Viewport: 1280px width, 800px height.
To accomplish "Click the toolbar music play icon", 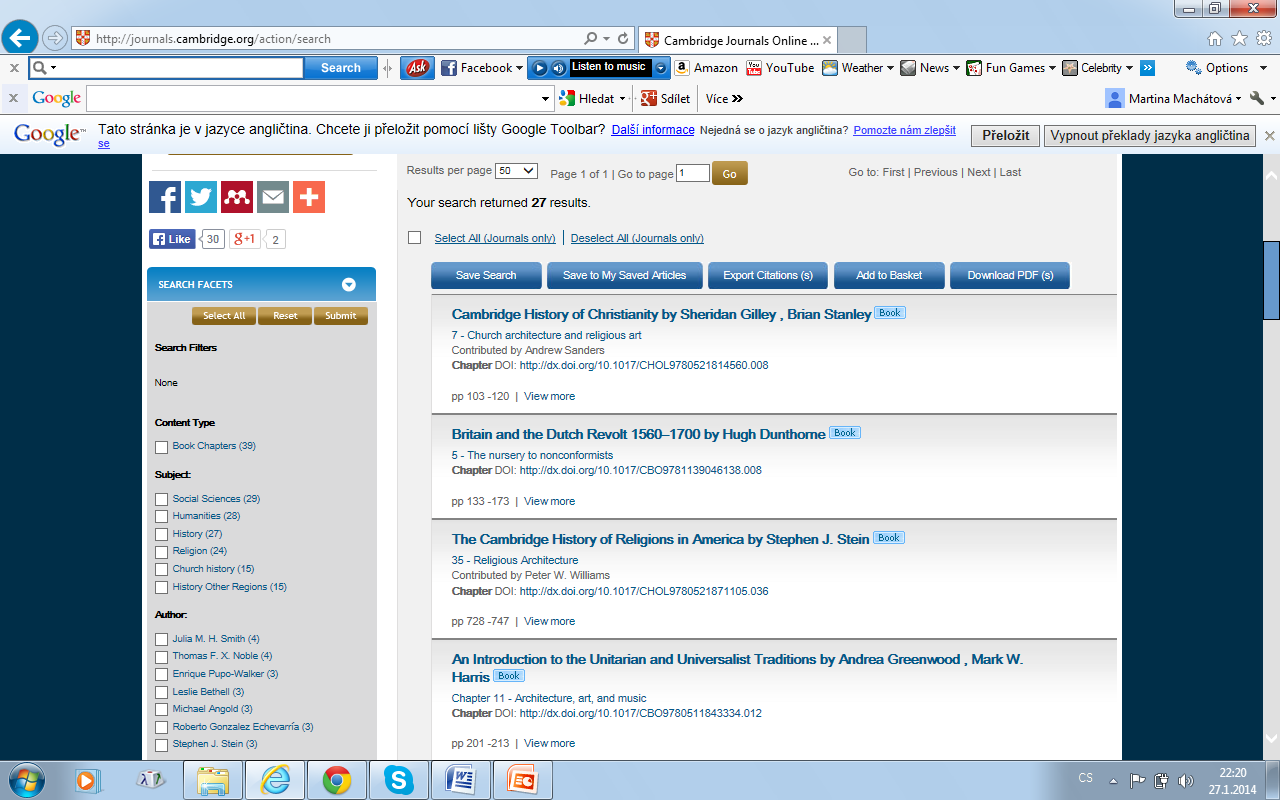I will 539,68.
